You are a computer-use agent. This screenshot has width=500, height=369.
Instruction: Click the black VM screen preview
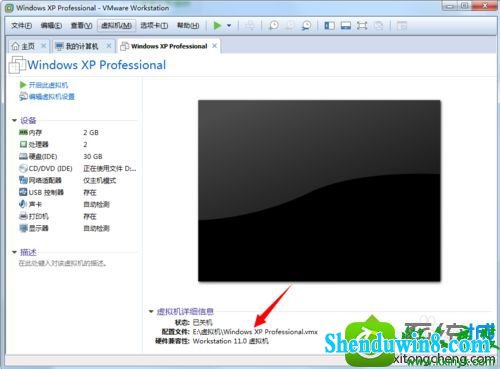coord(319,190)
